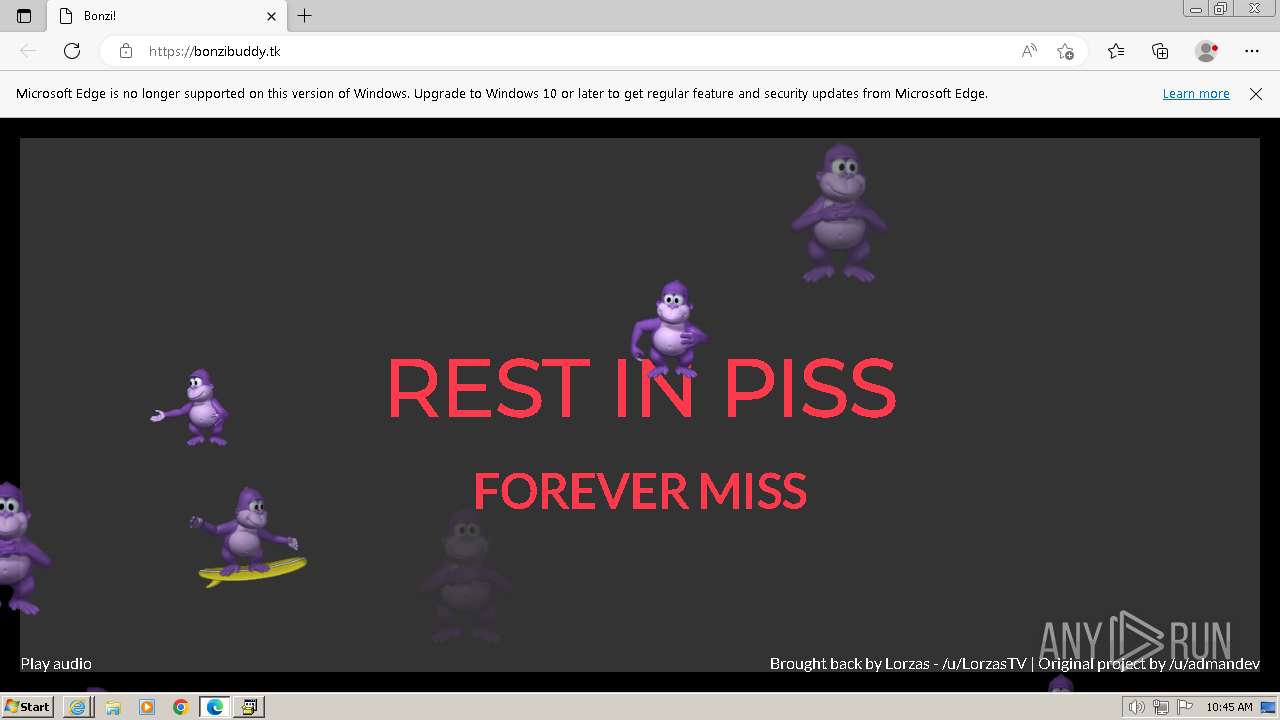Go back to previous page
The image size is (1280, 720).
[x=28, y=51]
